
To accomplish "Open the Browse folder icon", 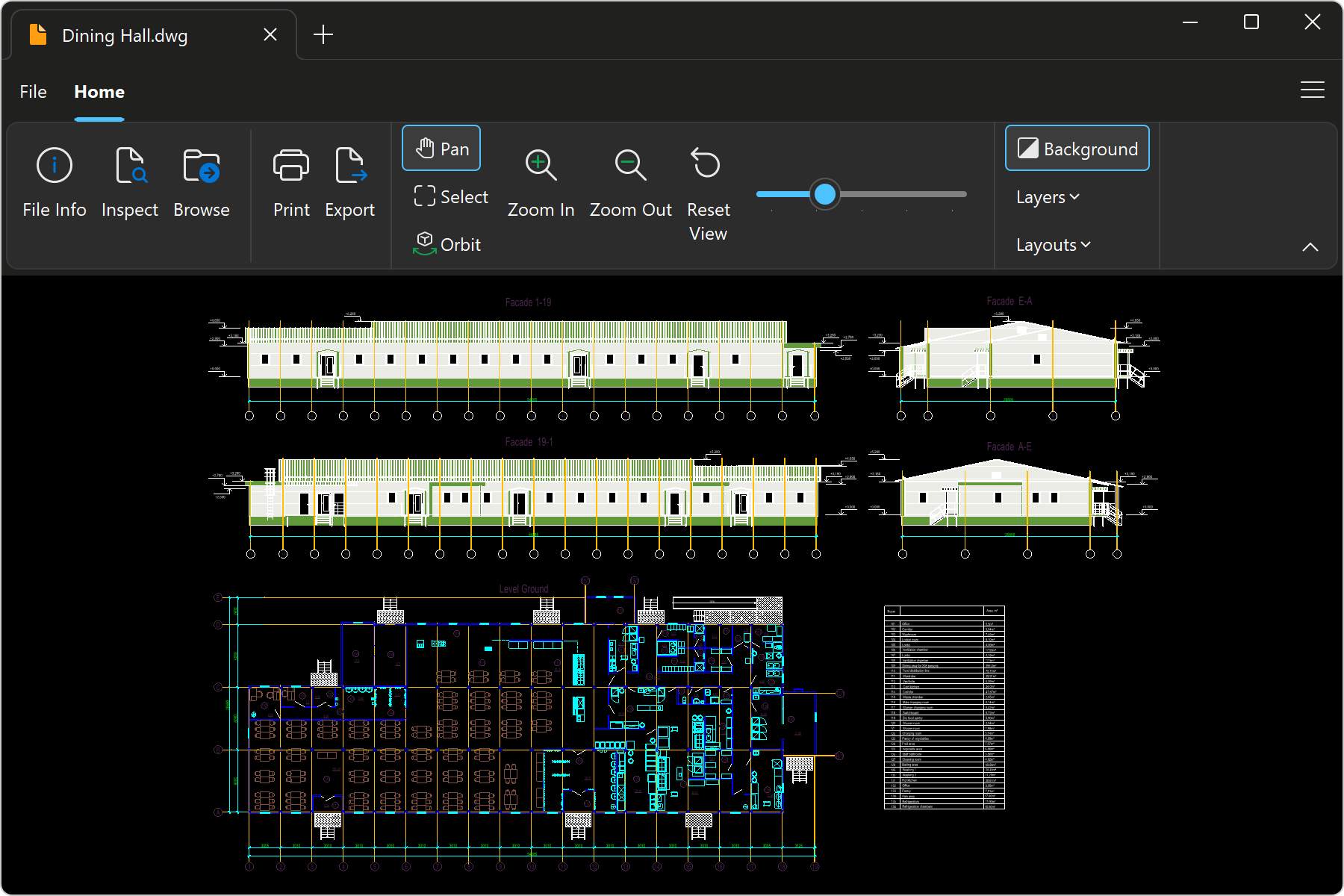I will coord(201,166).
